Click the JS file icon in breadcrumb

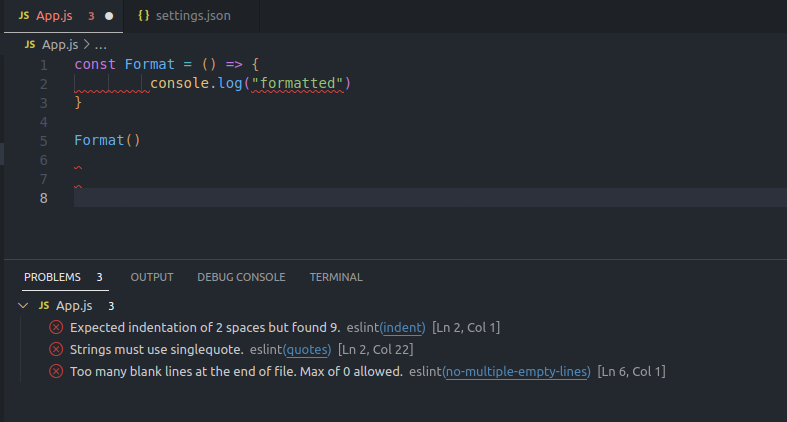pos(30,45)
